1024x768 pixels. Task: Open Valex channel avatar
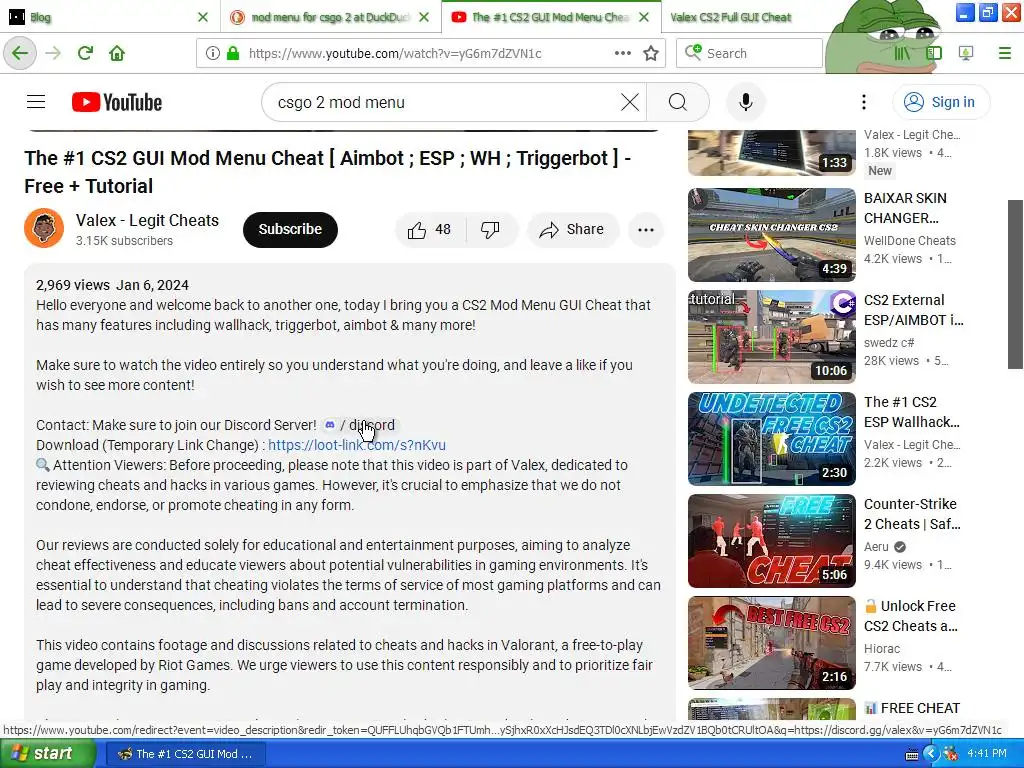click(44, 228)
